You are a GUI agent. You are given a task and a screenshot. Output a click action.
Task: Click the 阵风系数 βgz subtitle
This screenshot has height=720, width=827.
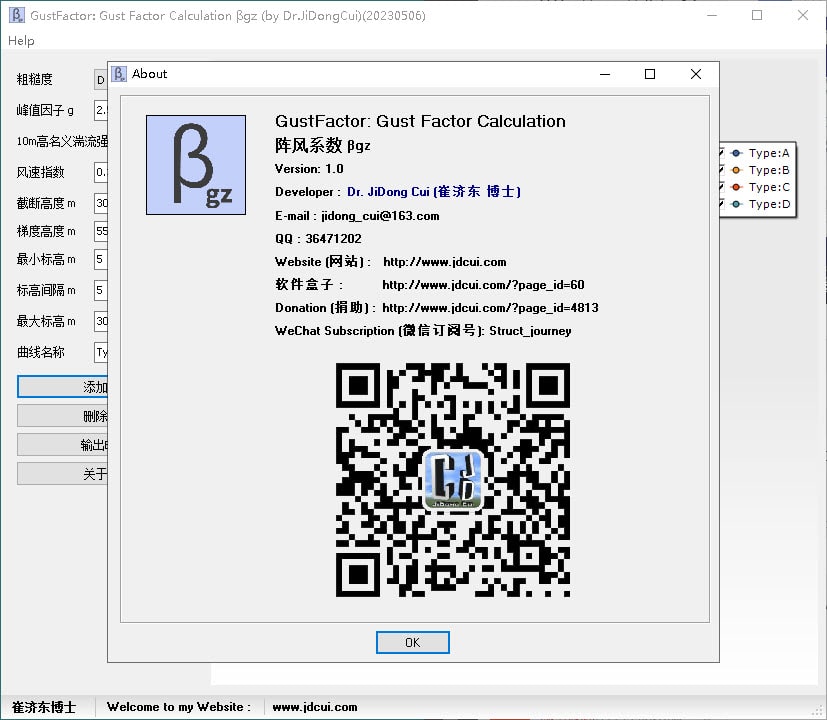tap(322, 145)
